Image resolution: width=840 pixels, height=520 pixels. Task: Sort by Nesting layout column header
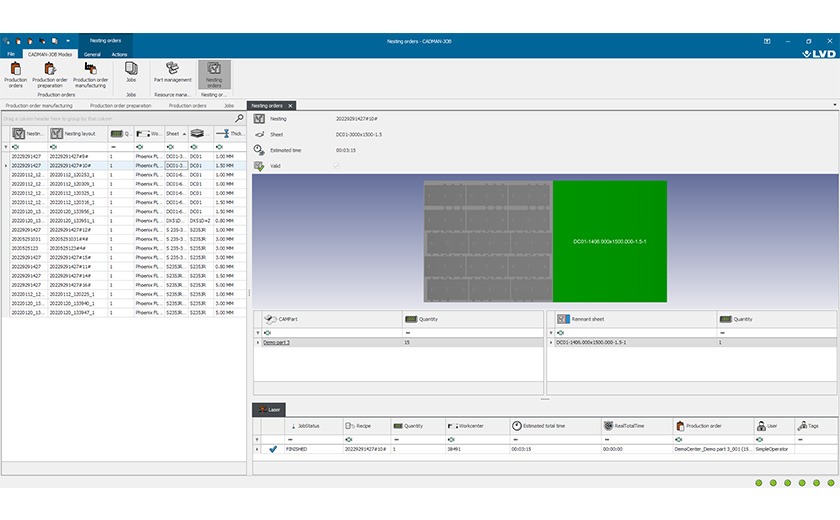click(x=77, y=133)
